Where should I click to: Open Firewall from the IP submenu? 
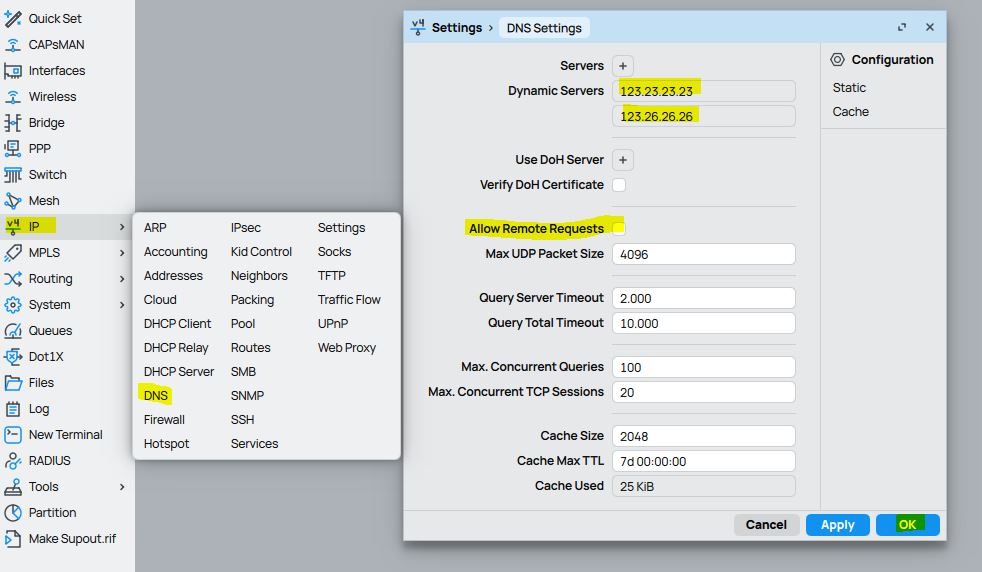164,420
